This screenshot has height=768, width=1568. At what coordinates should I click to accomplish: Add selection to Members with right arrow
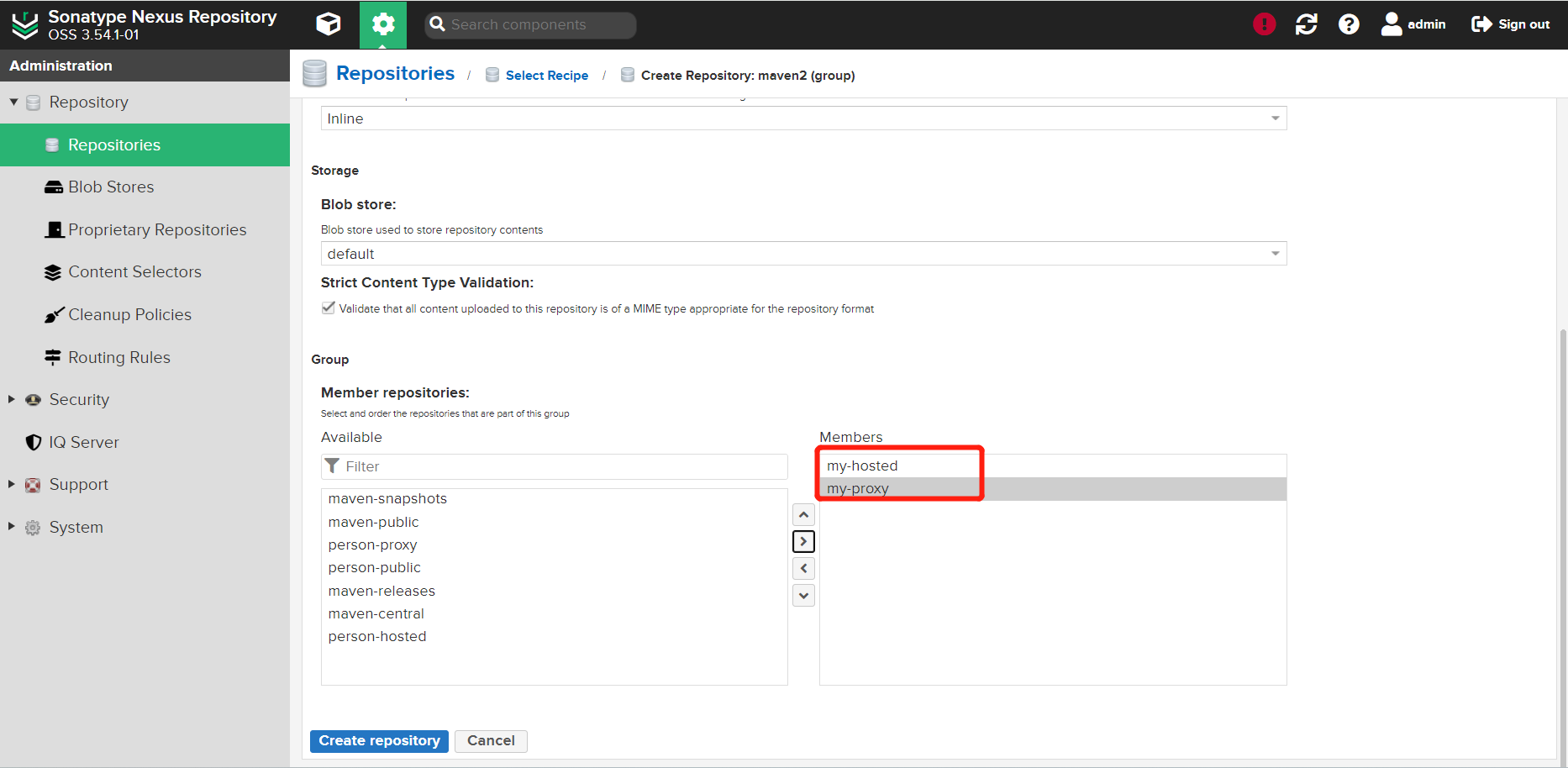pos(804,542)
